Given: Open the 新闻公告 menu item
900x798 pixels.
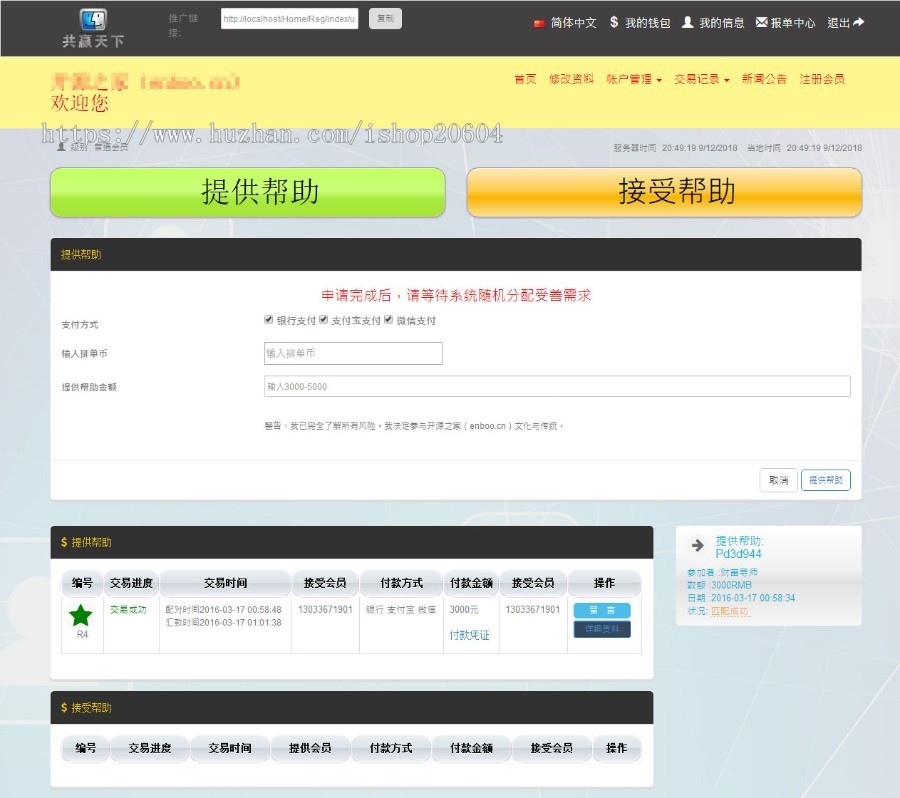Looking at the screenshot, I should tap(764, 79).
